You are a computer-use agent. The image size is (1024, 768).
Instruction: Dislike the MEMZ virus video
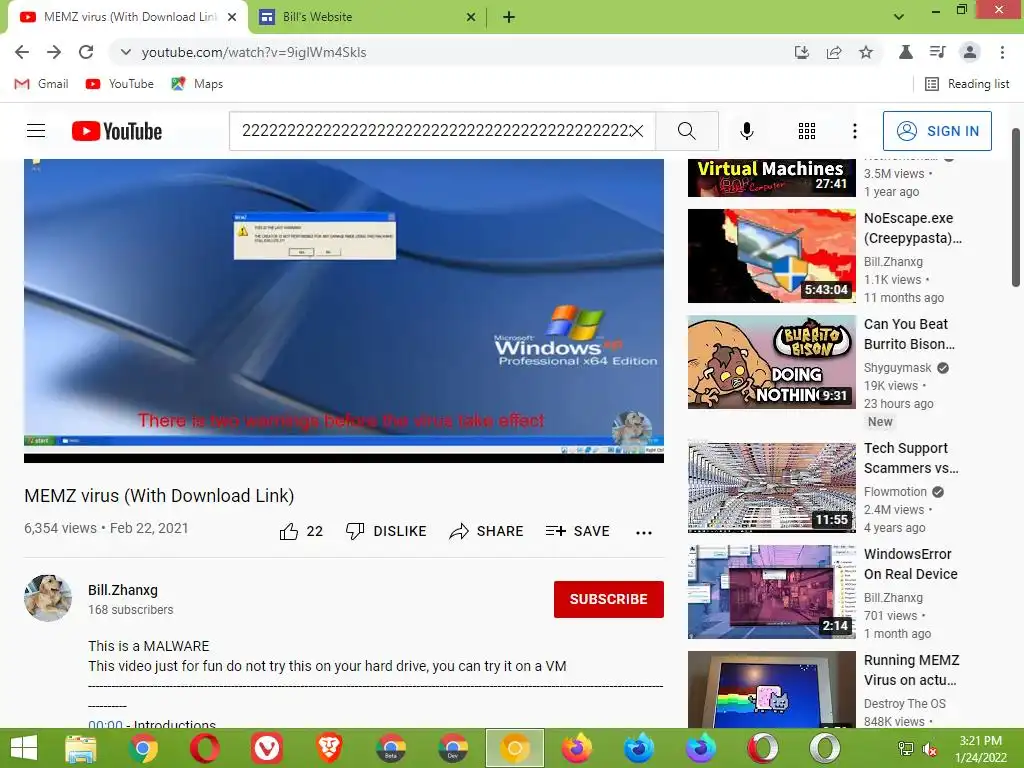tap(386, 532)
